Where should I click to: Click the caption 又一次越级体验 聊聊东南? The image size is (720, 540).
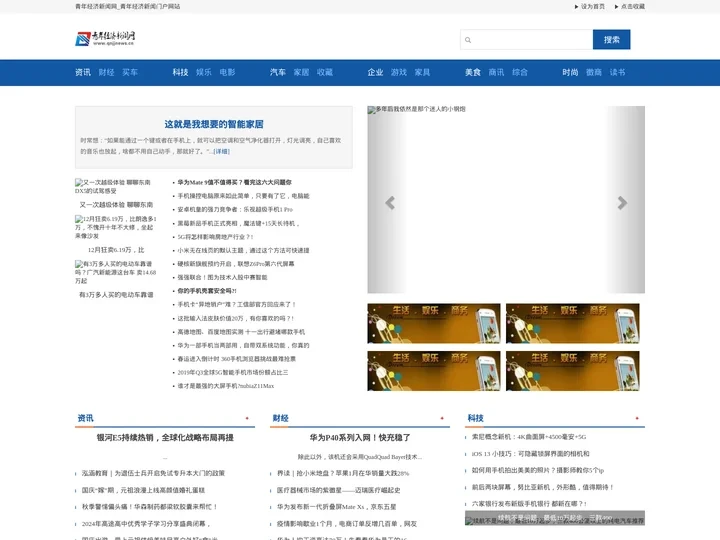click(x=116, y=204)
